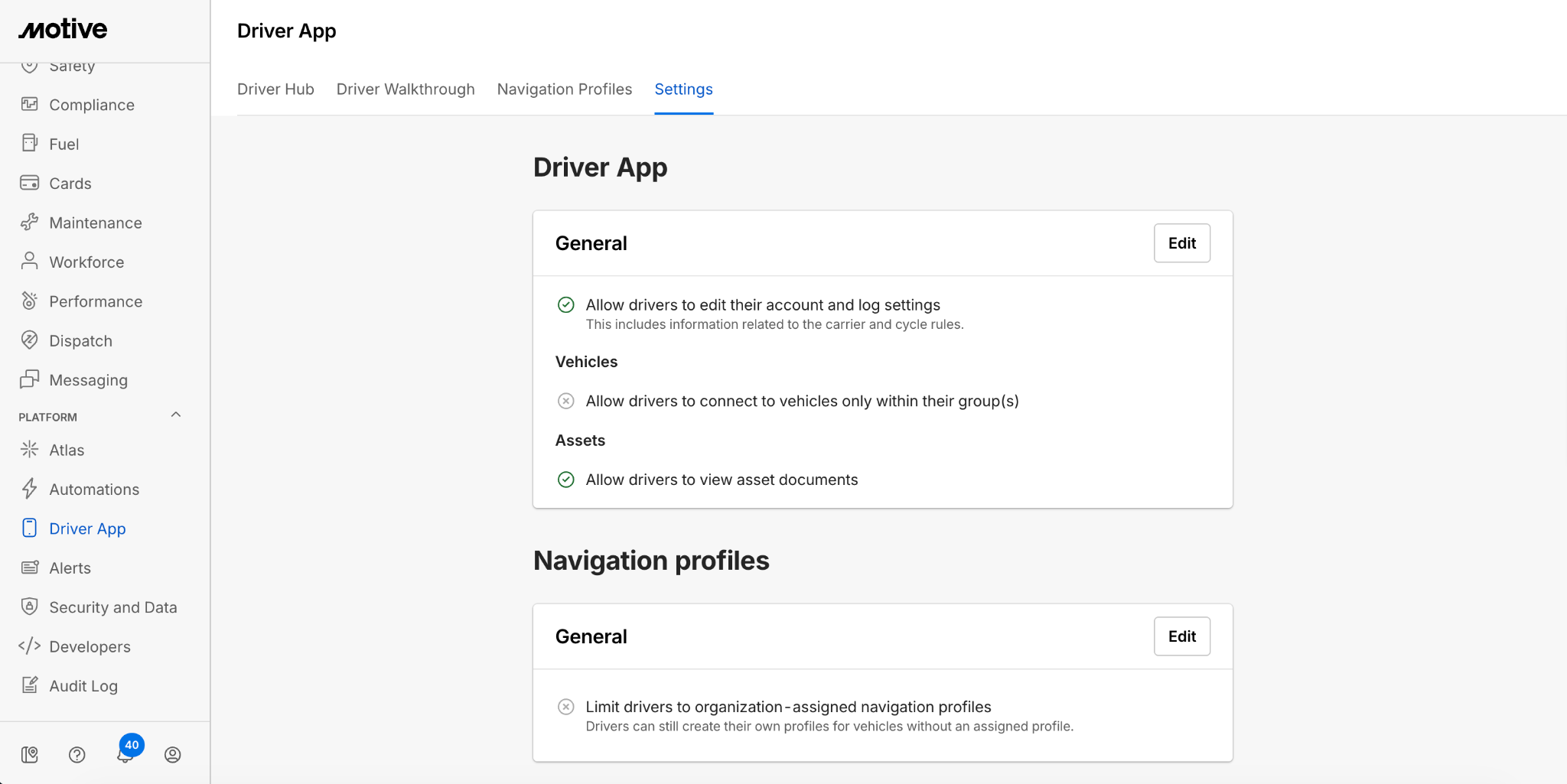
Task: Click the Developers code brackets icon
Action: 30,646
